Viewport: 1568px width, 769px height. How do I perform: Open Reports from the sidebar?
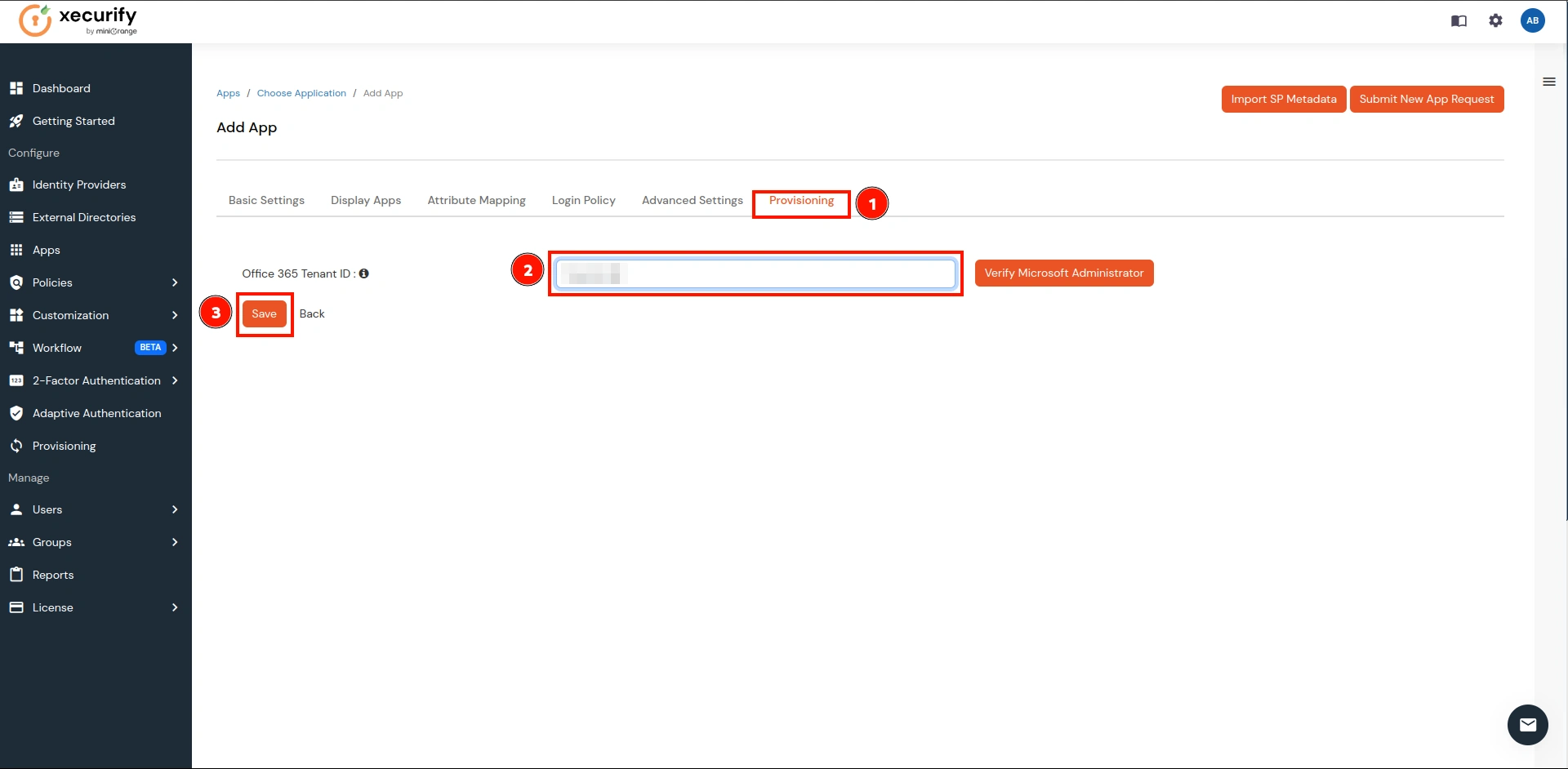point(52,574)
